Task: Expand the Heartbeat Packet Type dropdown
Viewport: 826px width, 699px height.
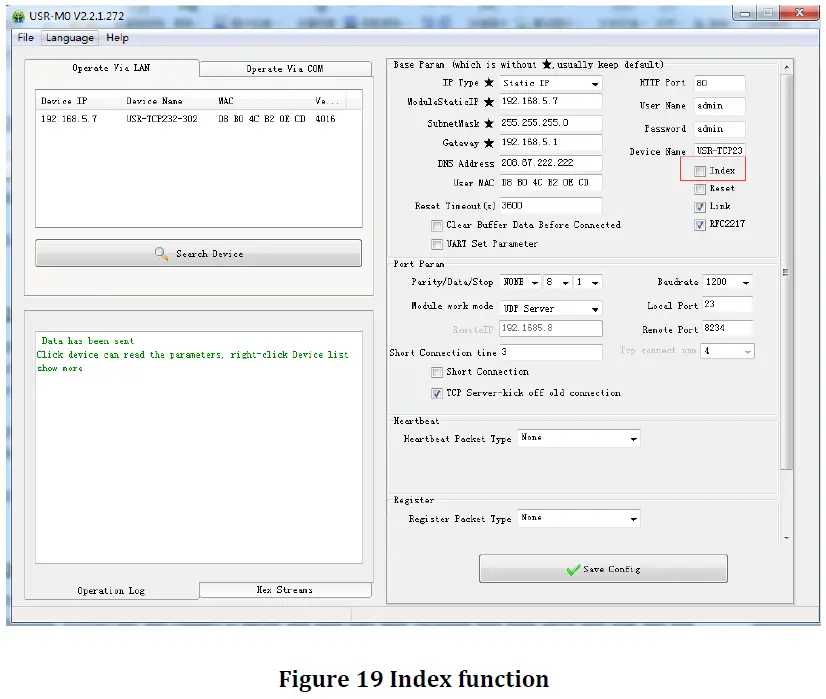Action: [633, 439]
